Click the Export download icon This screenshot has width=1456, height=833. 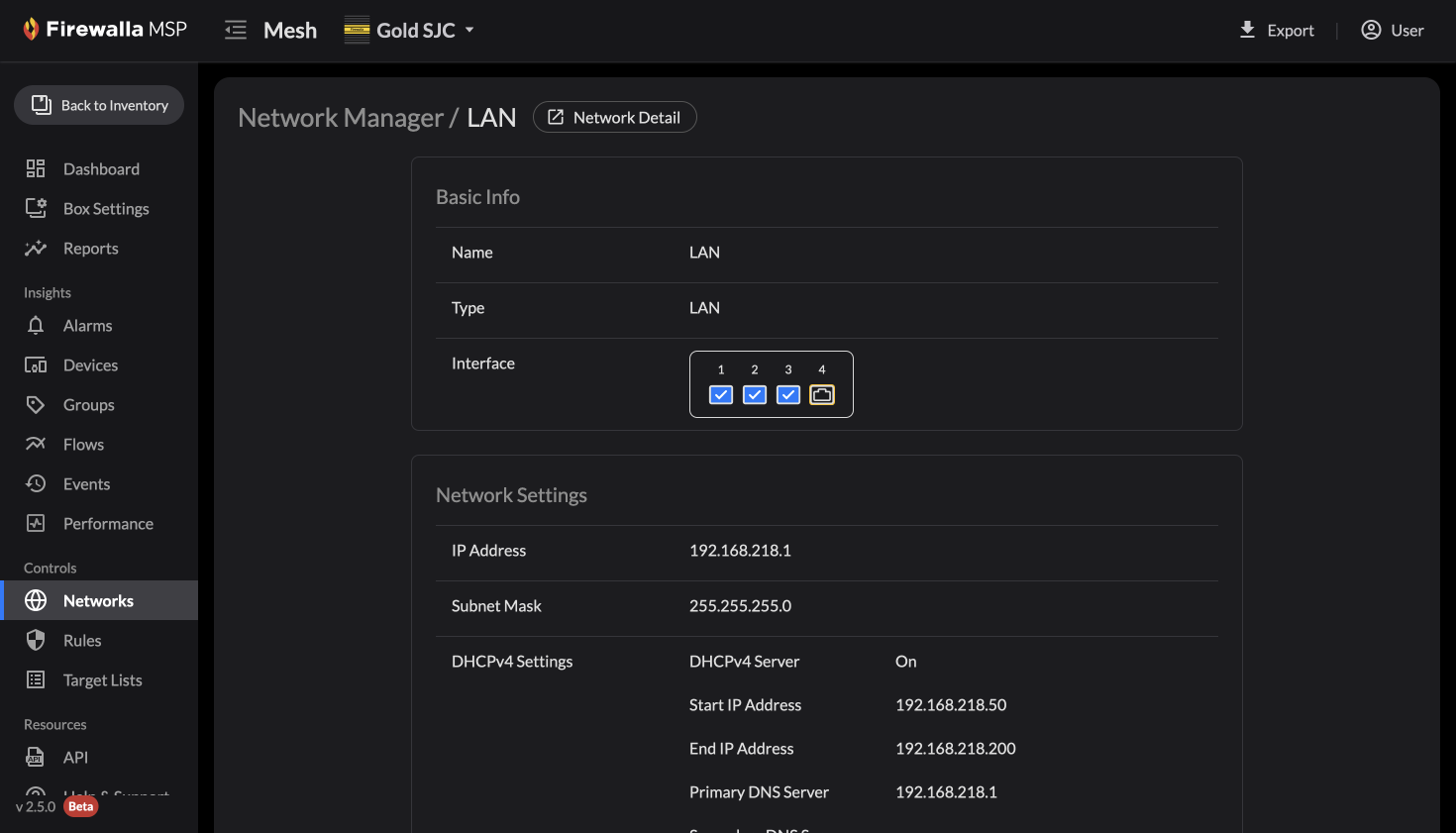[x=1248, y=30]
